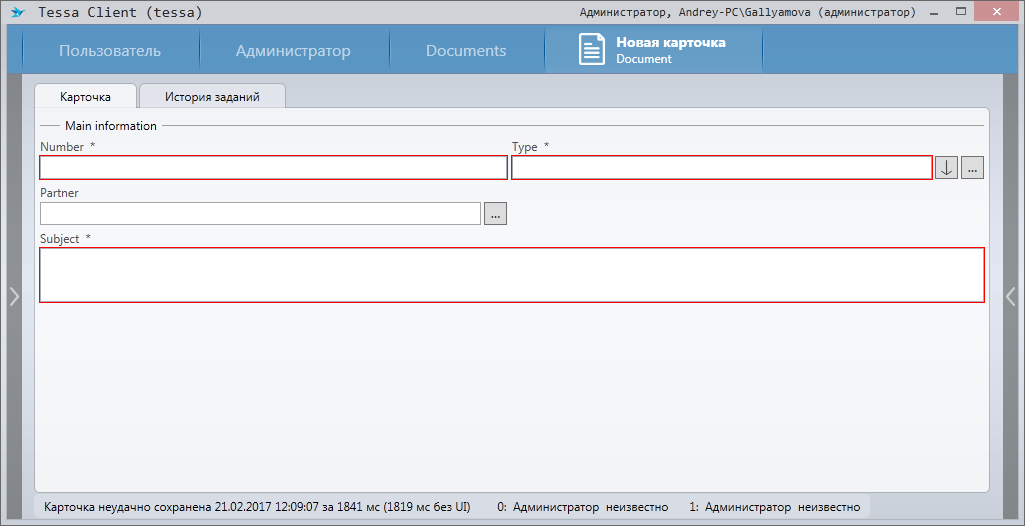Click inside the Type text field
Image resolution: width=1025 pixels, height=526 pixels.
[721, 168]
